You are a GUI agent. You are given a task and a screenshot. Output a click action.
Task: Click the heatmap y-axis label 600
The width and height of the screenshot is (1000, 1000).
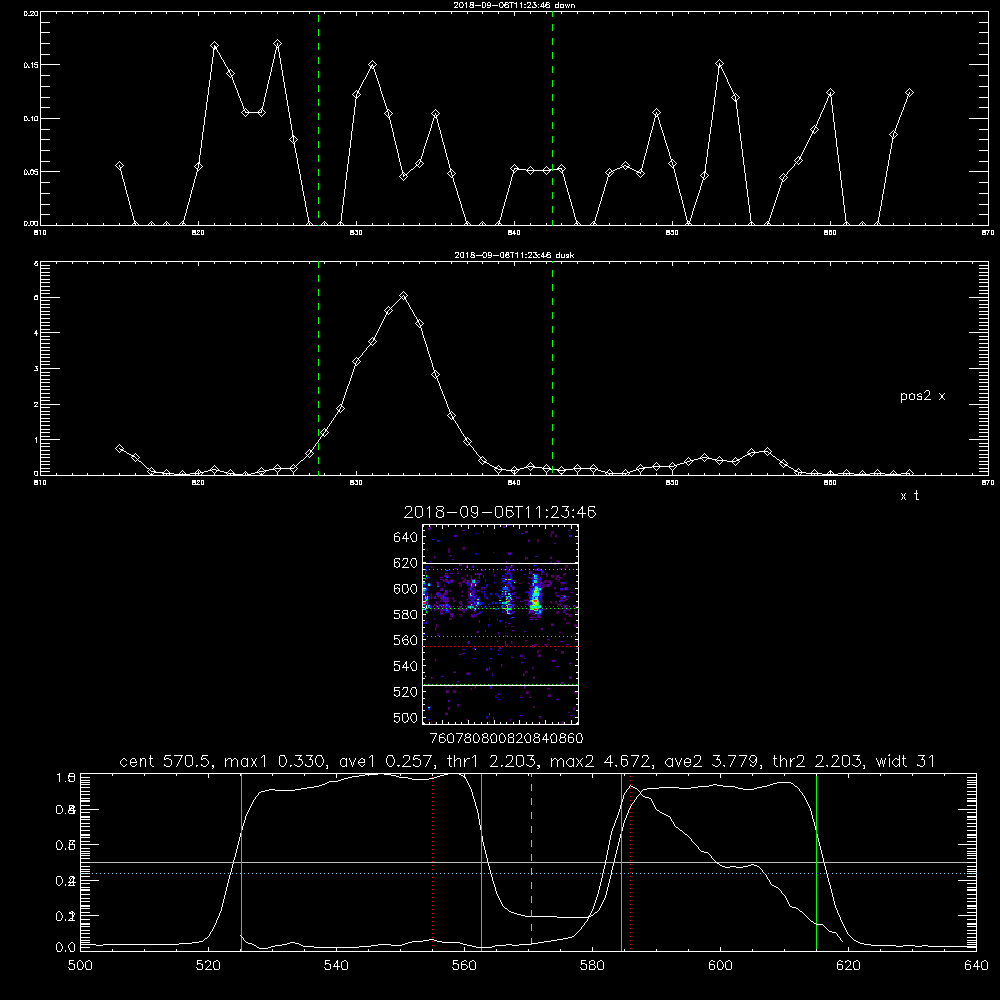click(406, 589)
